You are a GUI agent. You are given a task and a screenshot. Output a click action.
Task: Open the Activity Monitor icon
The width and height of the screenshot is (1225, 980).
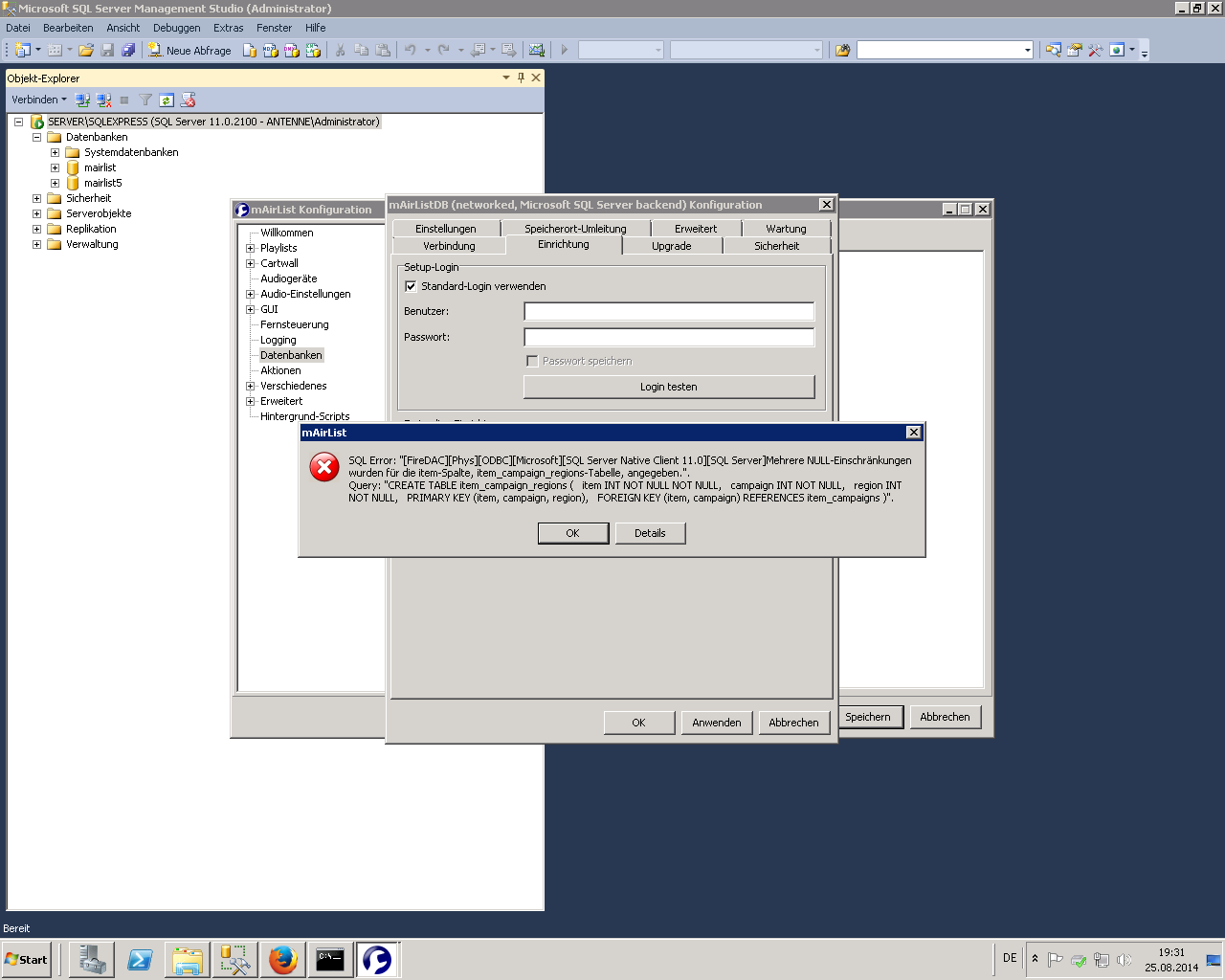click(537, 50)
